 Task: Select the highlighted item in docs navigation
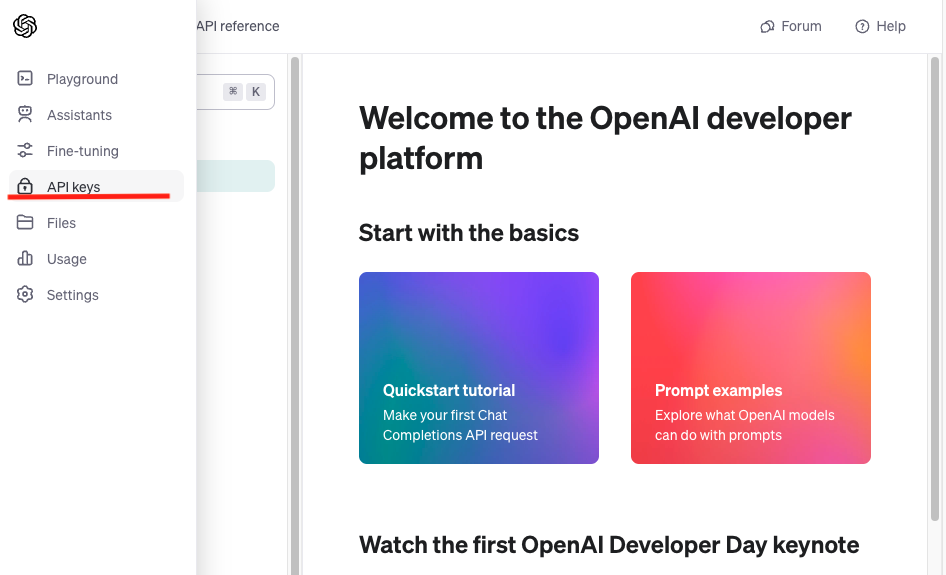click(235, 176)
